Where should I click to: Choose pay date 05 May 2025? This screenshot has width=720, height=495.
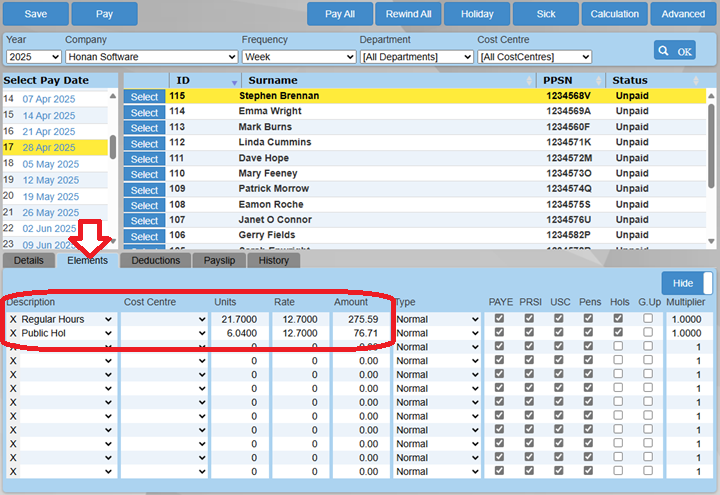click(x=50, y=164)
